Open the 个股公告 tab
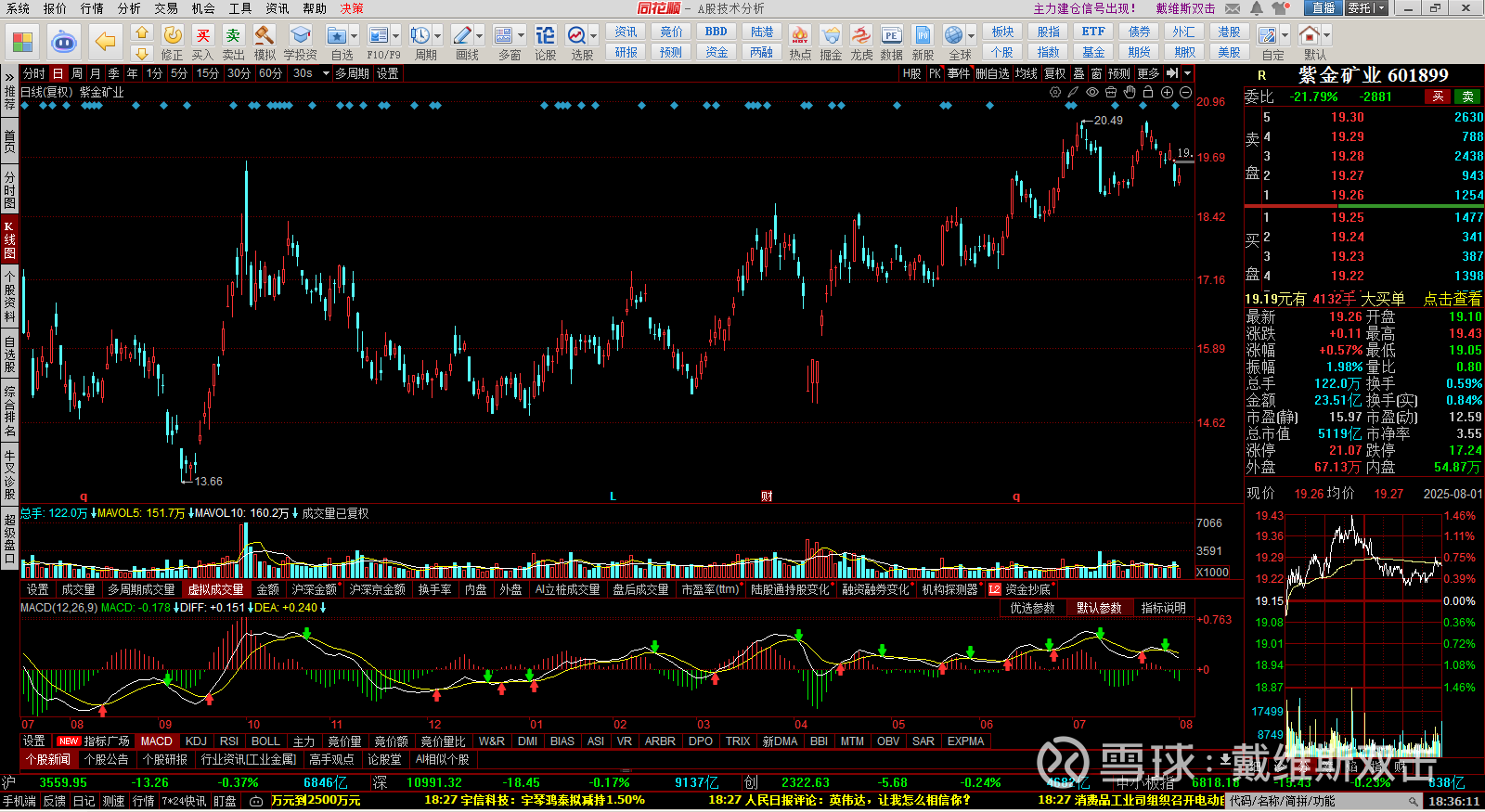Image resolution: width=1485 pixels, height=812 pixels. (107, 759)
